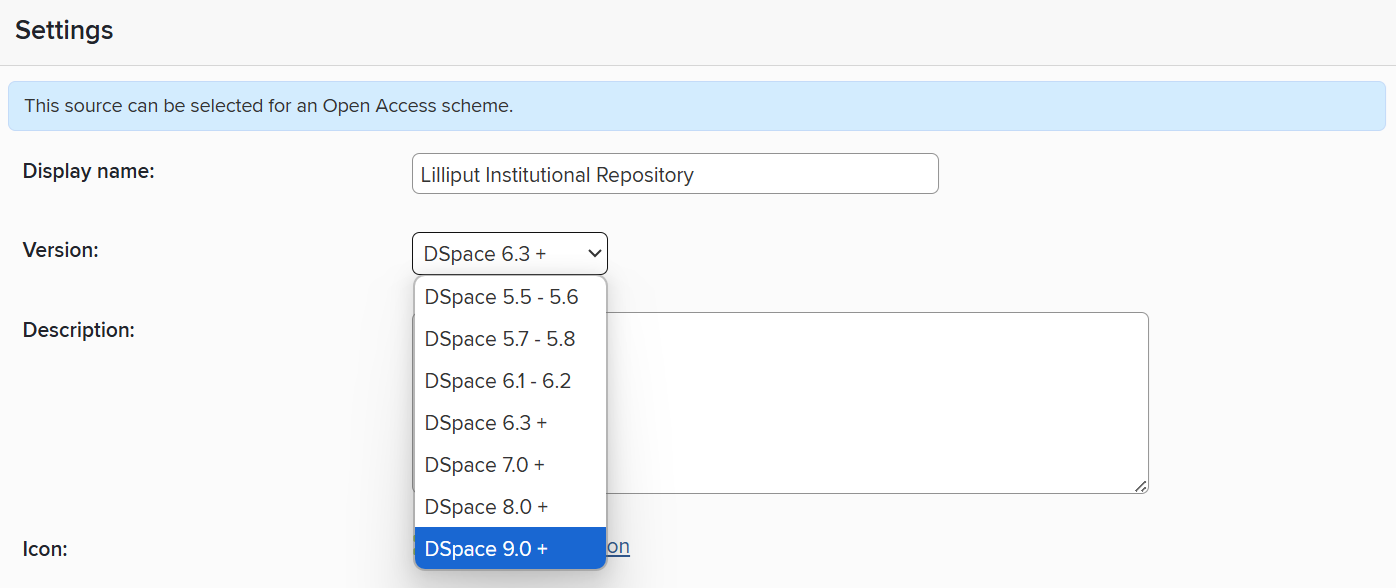Click the underlined link beside Icon
Screen dimensions: 1396x588
point(619,546)
